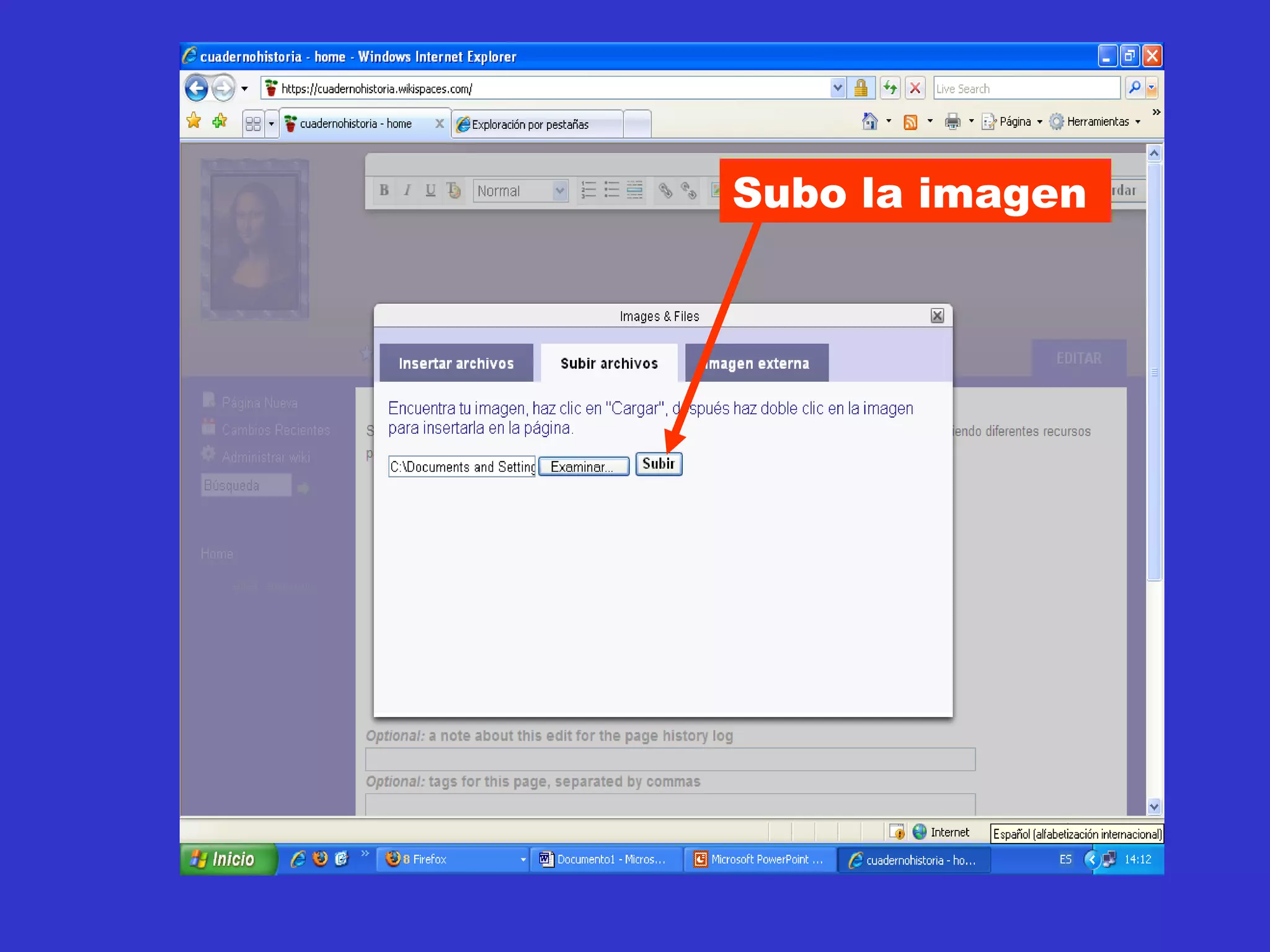Viewport: 1270px width, 952px height.
Task: Click the green Refresh arrows icon
Action: 890,88
